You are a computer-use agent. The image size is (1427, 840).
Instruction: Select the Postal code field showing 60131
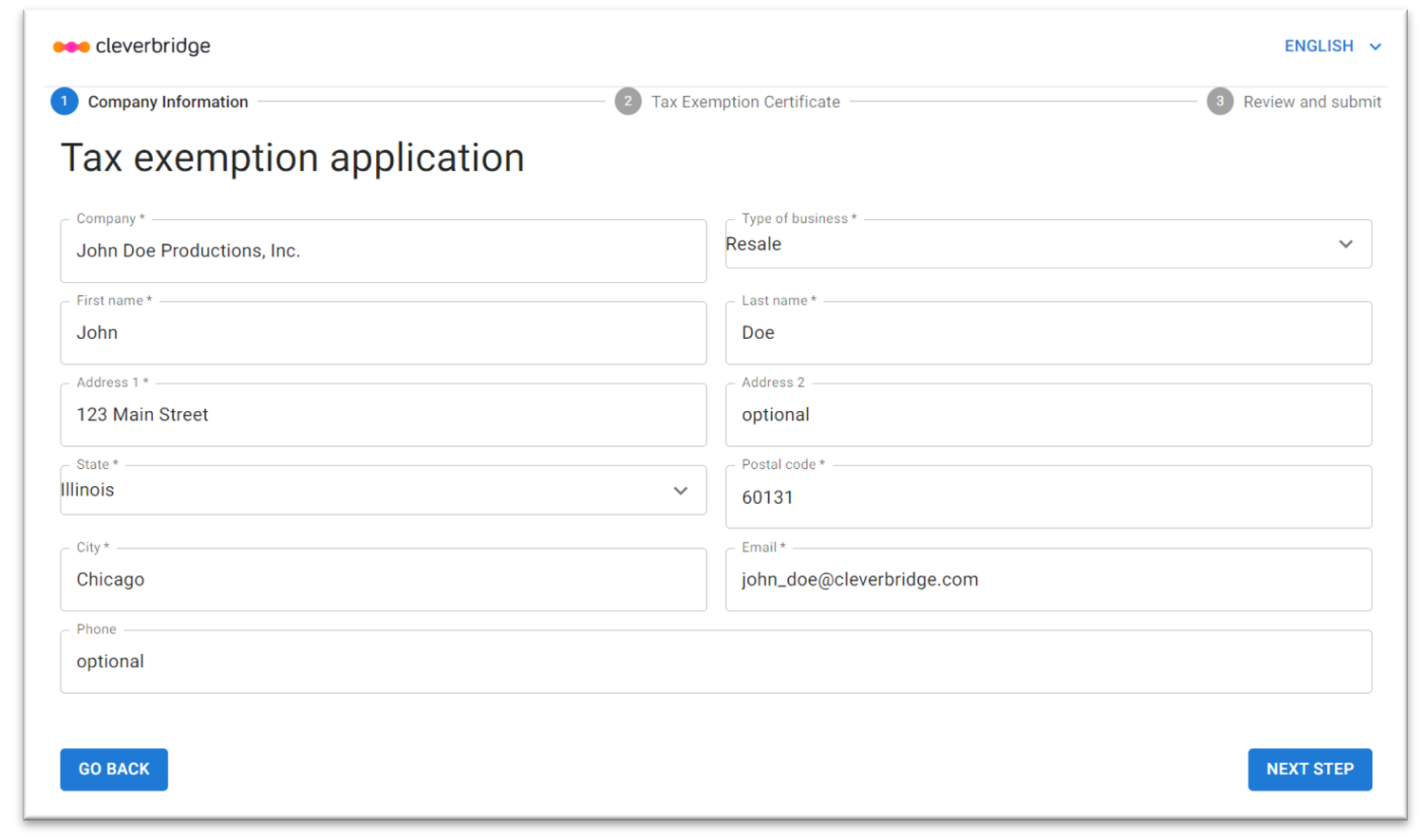(1047, 497)
